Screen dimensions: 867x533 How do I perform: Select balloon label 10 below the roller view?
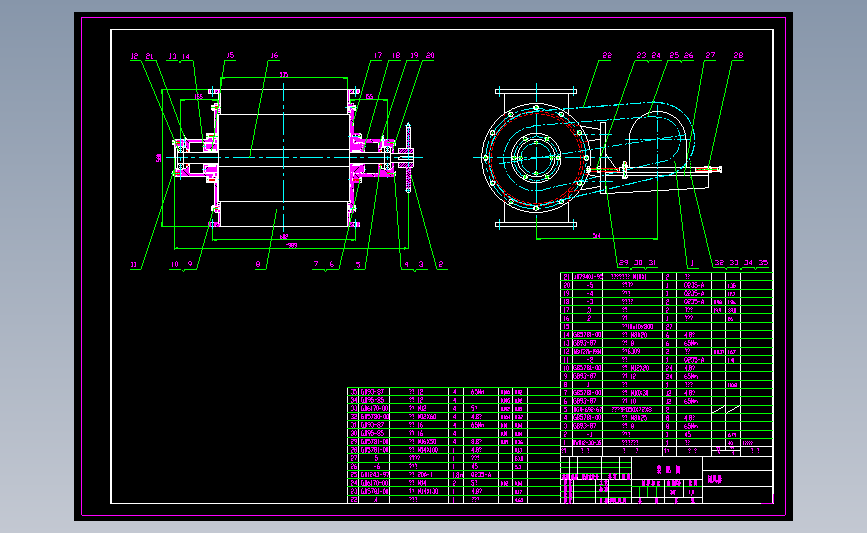pos(175,264)
